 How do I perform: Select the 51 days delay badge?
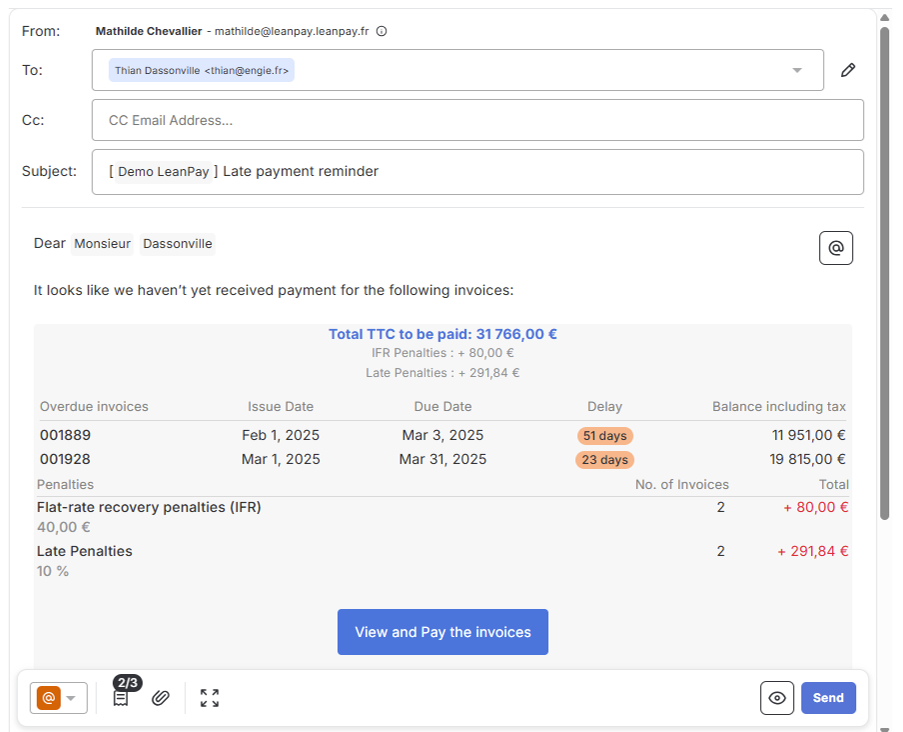[604, 435]
